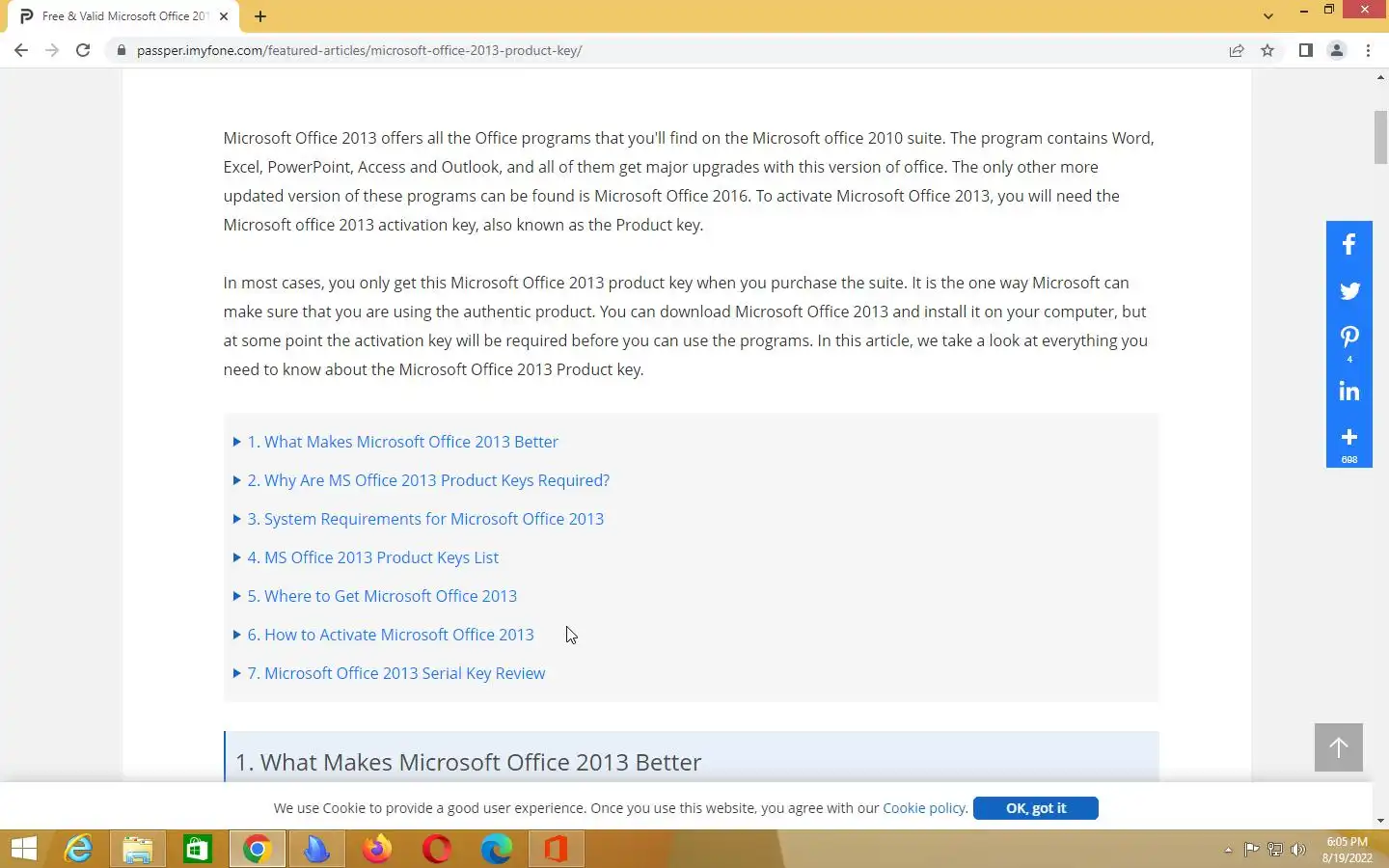The width and height of the screenshot is (1389, 868).
Task: Open the tab search dropdown
Action: (1268, 15)
